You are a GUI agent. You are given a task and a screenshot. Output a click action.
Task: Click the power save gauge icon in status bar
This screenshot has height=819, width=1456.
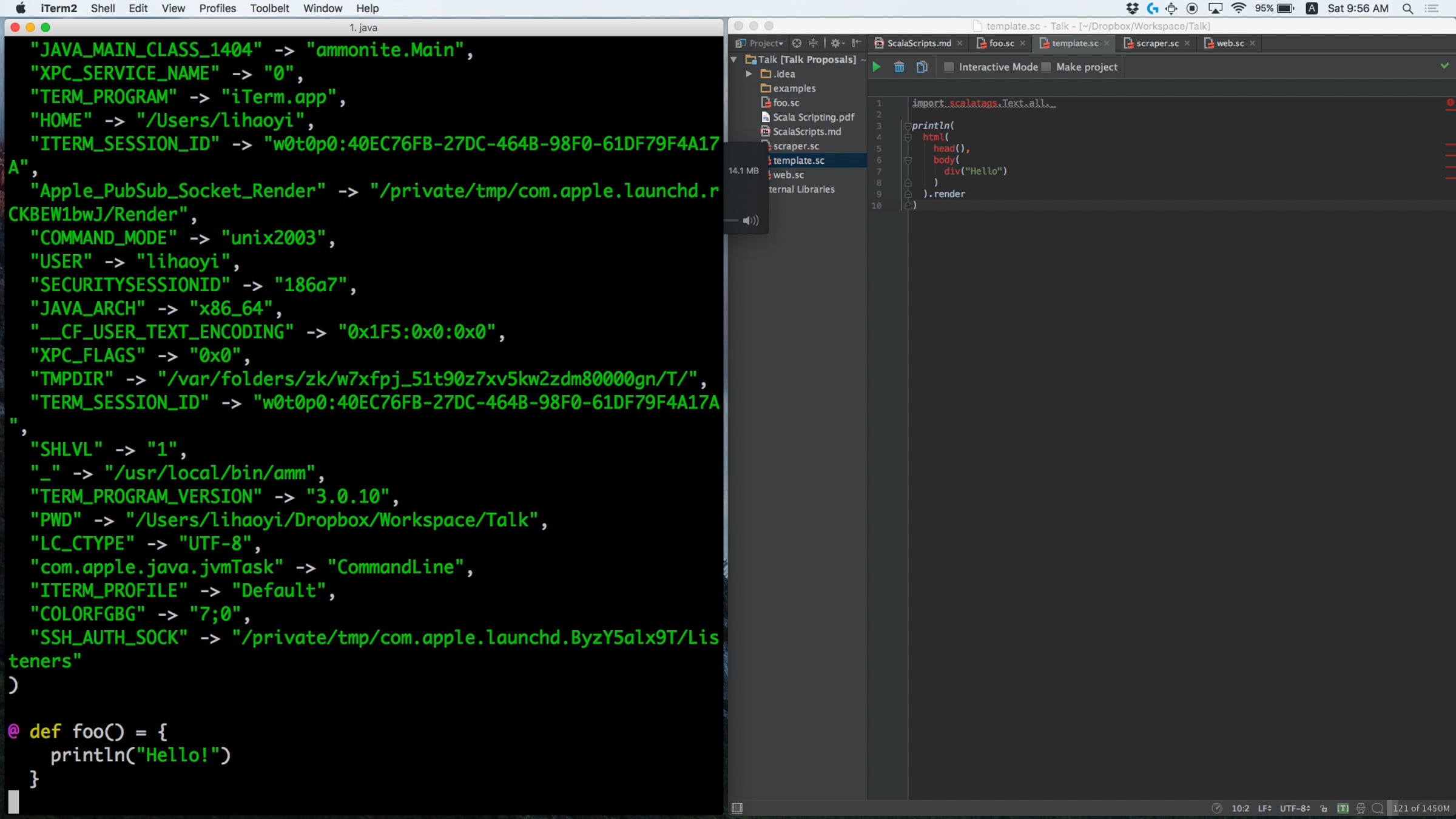1216,808
